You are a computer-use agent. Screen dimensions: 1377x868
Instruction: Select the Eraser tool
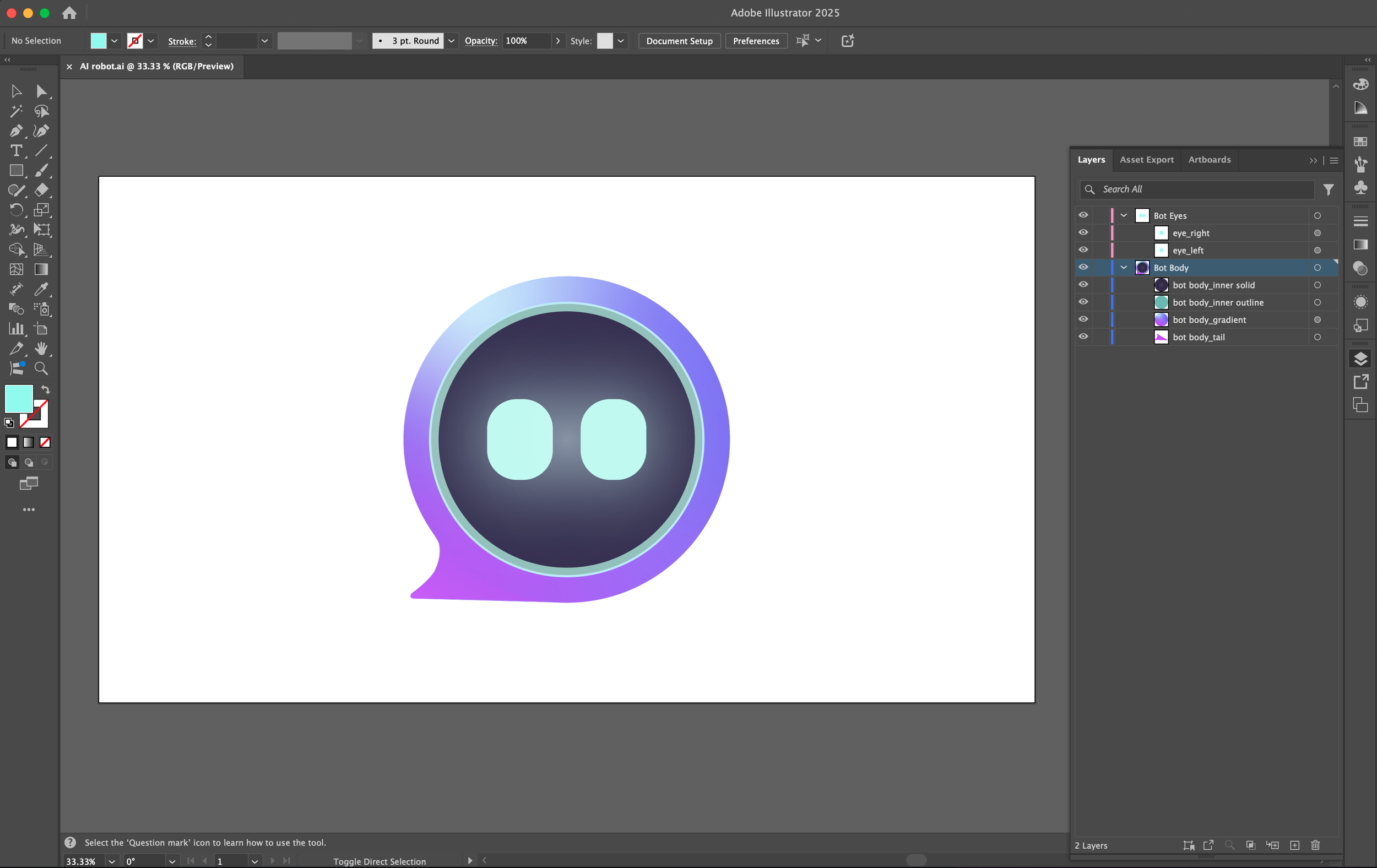41,190
